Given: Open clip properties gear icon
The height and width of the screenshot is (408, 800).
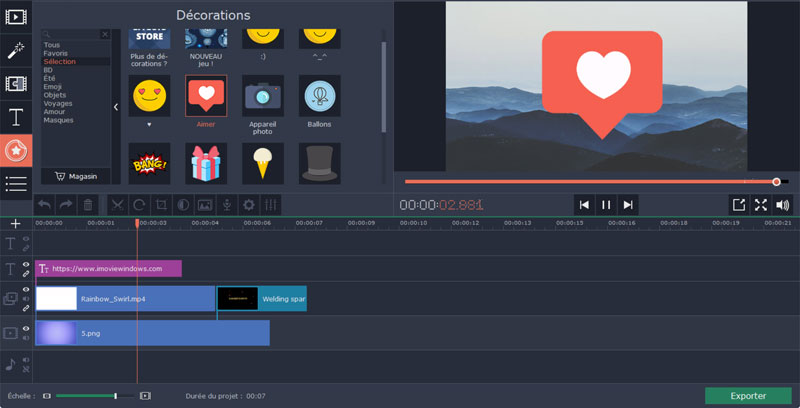Looking at the screenshot, I should click(248, 205).
